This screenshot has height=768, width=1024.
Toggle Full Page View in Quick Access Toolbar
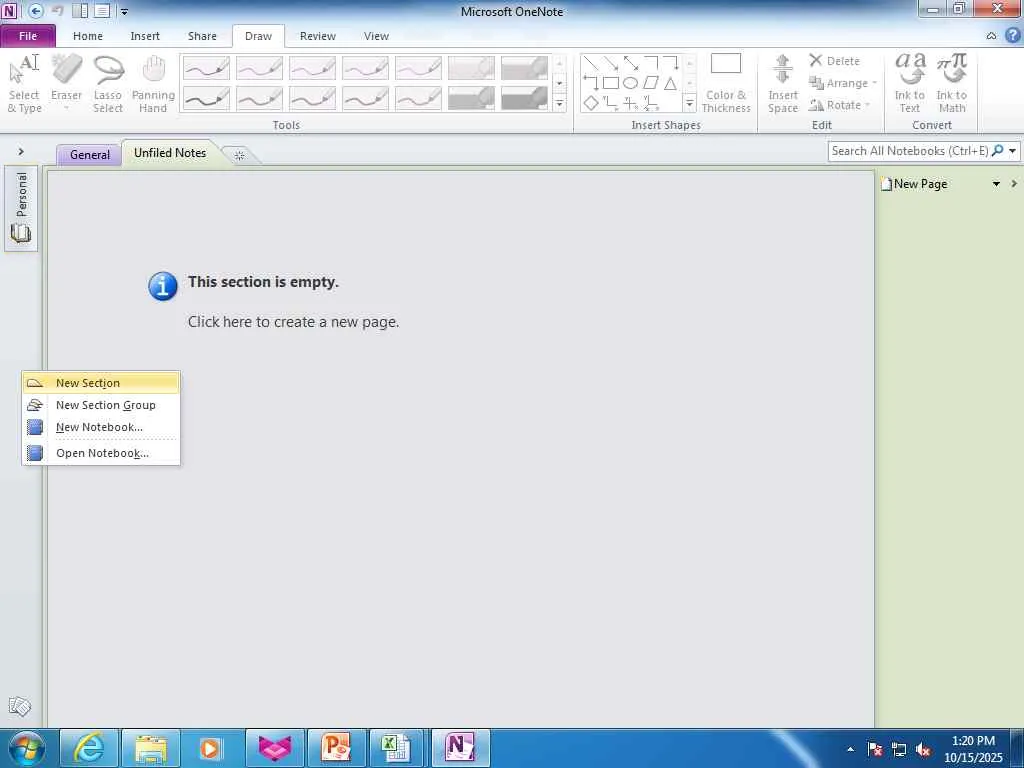102,11
